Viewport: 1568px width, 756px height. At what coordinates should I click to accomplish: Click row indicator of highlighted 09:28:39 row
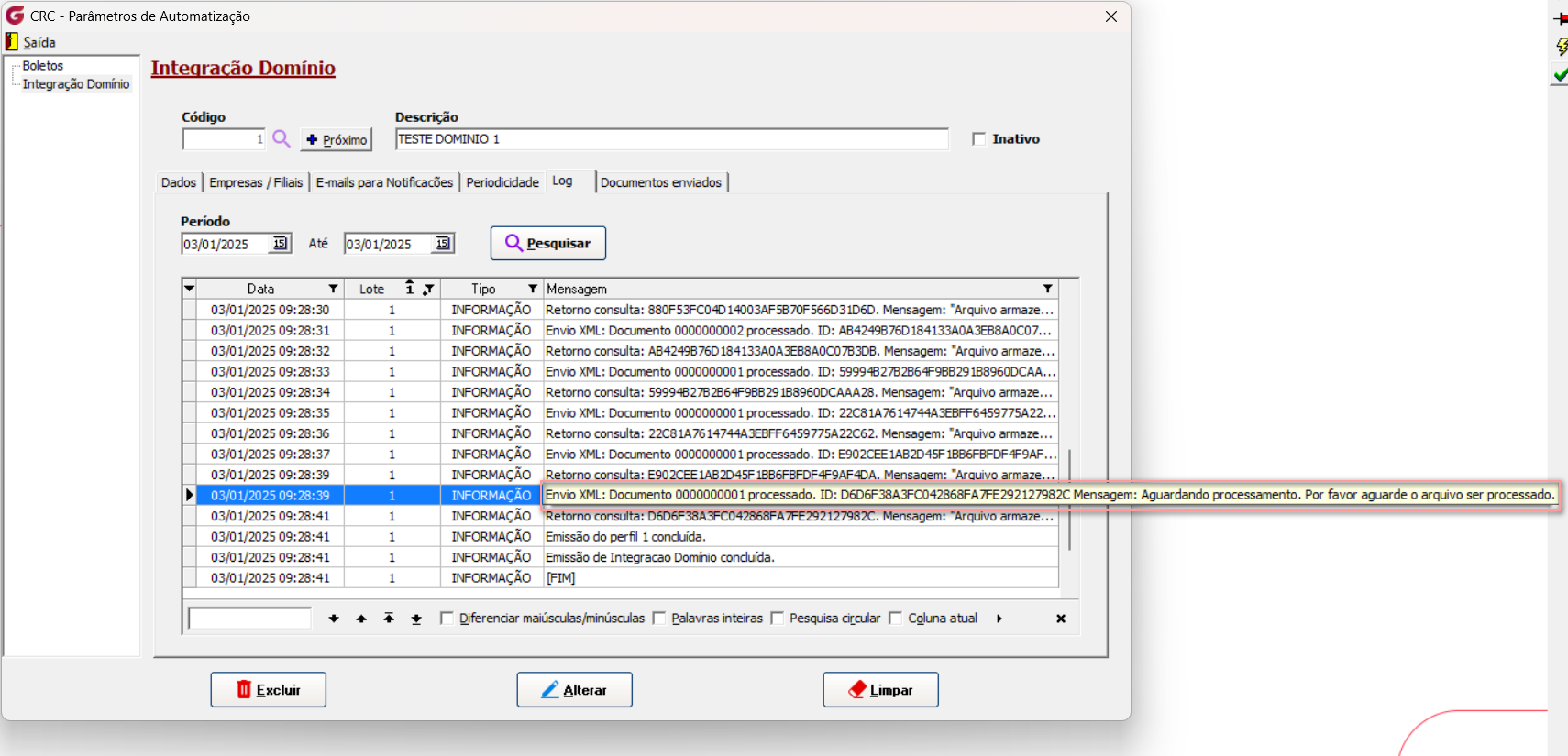coord(190,495)
